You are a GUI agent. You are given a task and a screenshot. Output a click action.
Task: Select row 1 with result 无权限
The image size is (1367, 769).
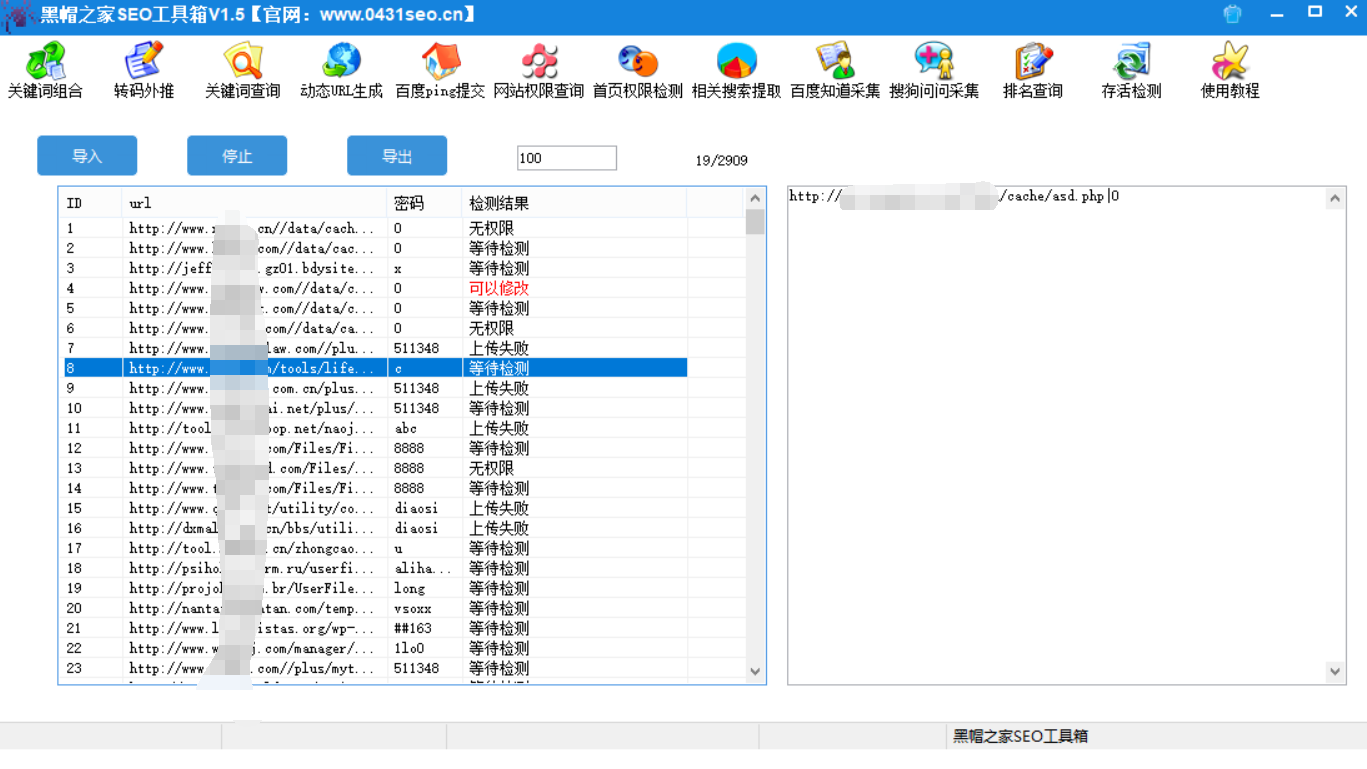coord(375,228)
